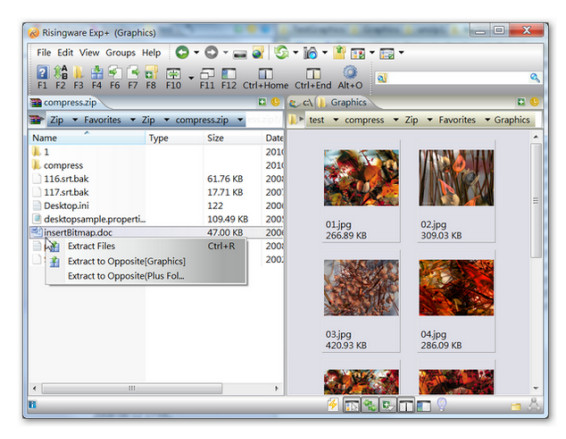
Task: Toggle the green sync arrows button in status bar
Action: 370,405
